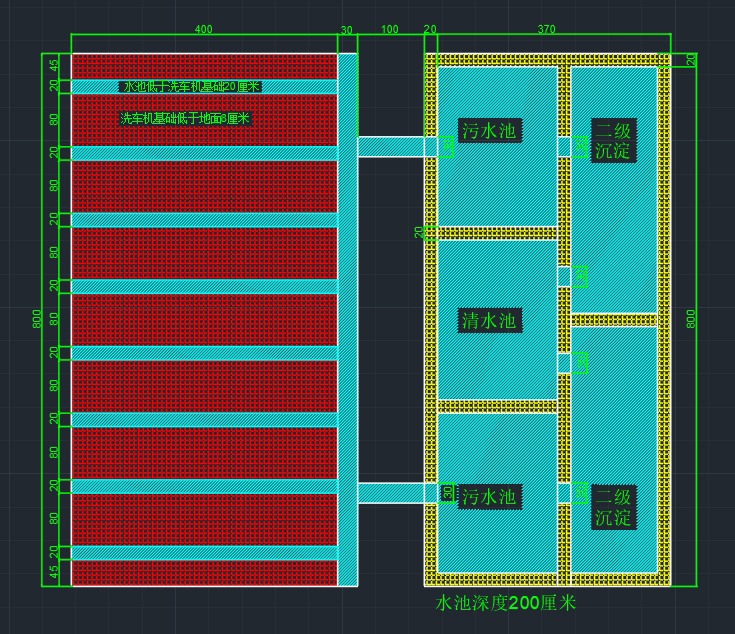Screen dimensions: 735x634
Task: Select the lower 二级沉淀 label
Action: point(614,507)
